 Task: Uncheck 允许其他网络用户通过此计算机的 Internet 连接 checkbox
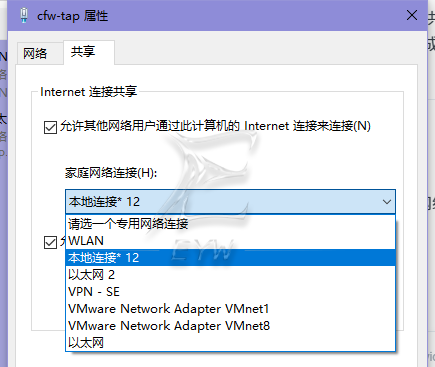coord(50,127)
